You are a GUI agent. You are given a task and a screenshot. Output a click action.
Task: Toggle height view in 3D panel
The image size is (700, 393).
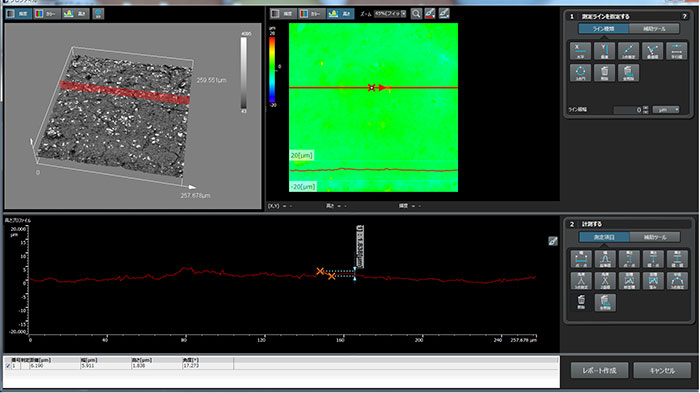(x=75, y=14)
